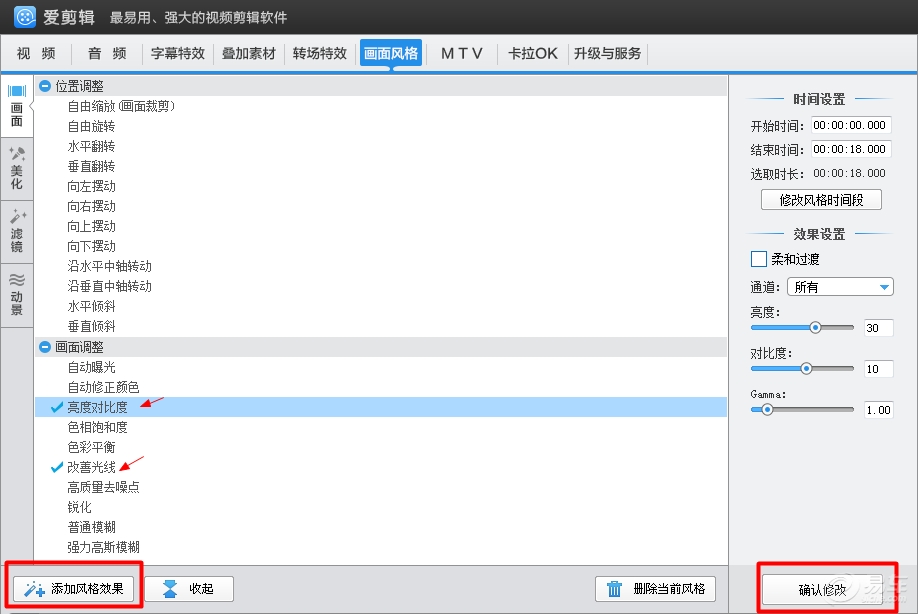Open the 叠加素材 tab
Screen dimensions: 918x614
tap(249, 54)
